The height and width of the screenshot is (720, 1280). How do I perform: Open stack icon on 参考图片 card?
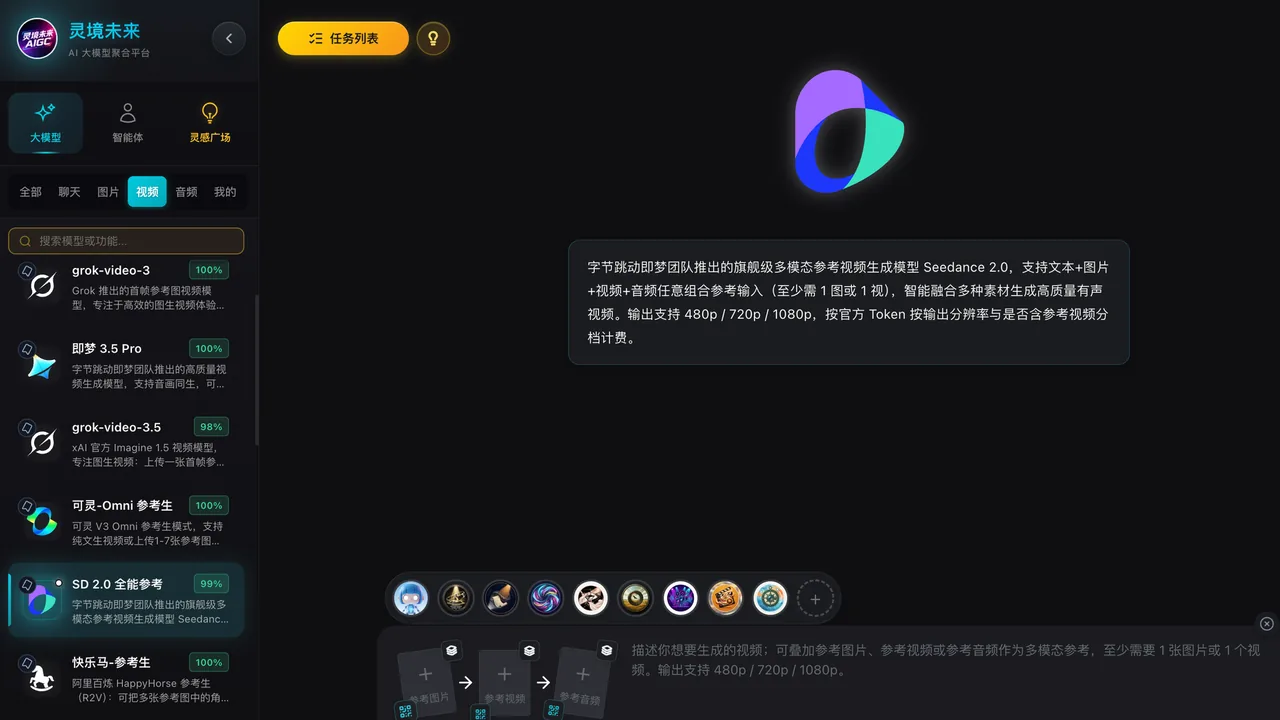point(452,650)
